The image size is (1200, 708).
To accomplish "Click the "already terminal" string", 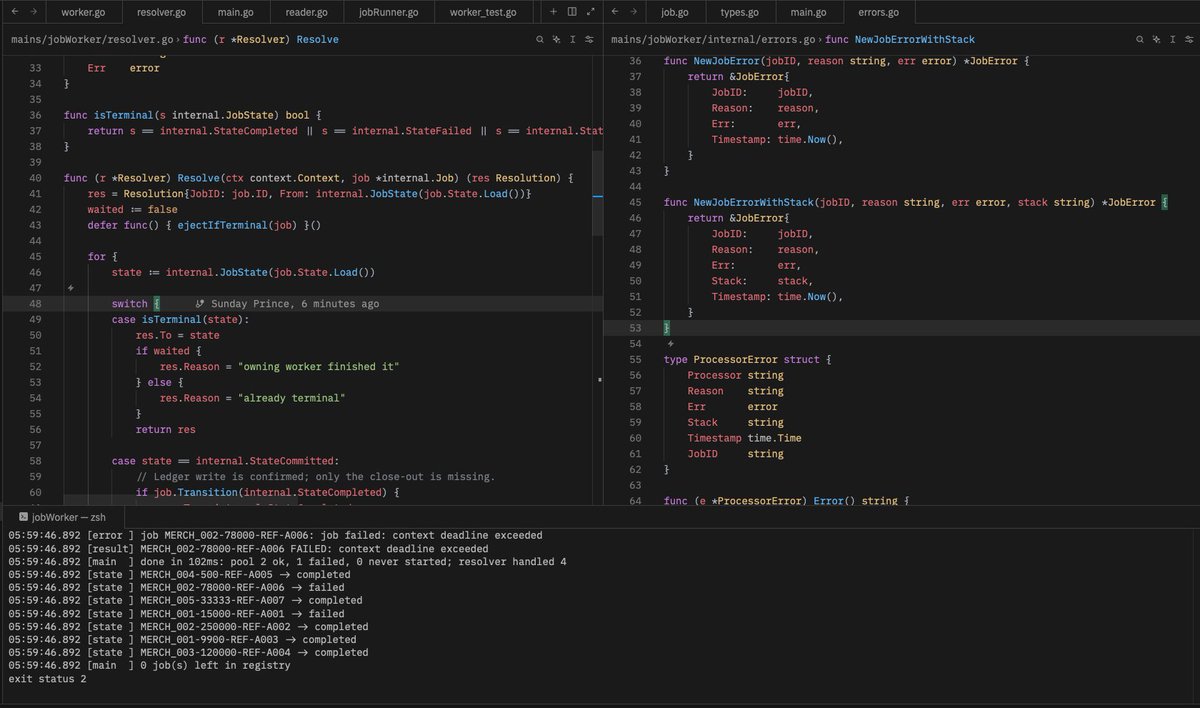I will point(292,398).
